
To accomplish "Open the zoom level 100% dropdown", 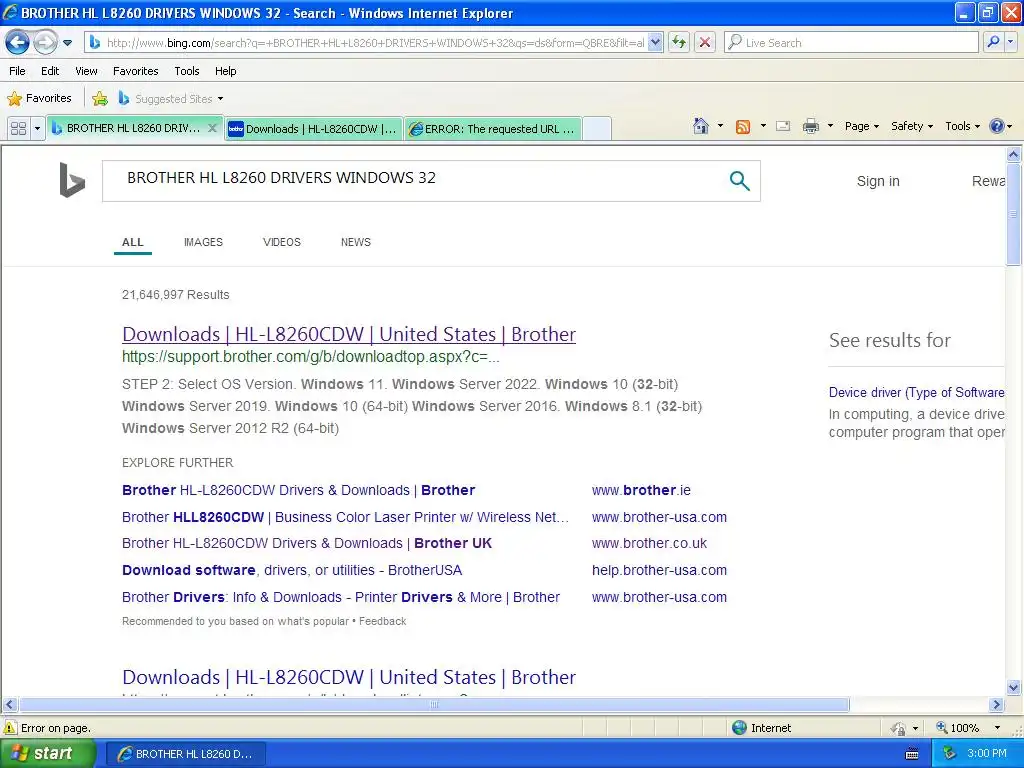I will tap(997, 728).
